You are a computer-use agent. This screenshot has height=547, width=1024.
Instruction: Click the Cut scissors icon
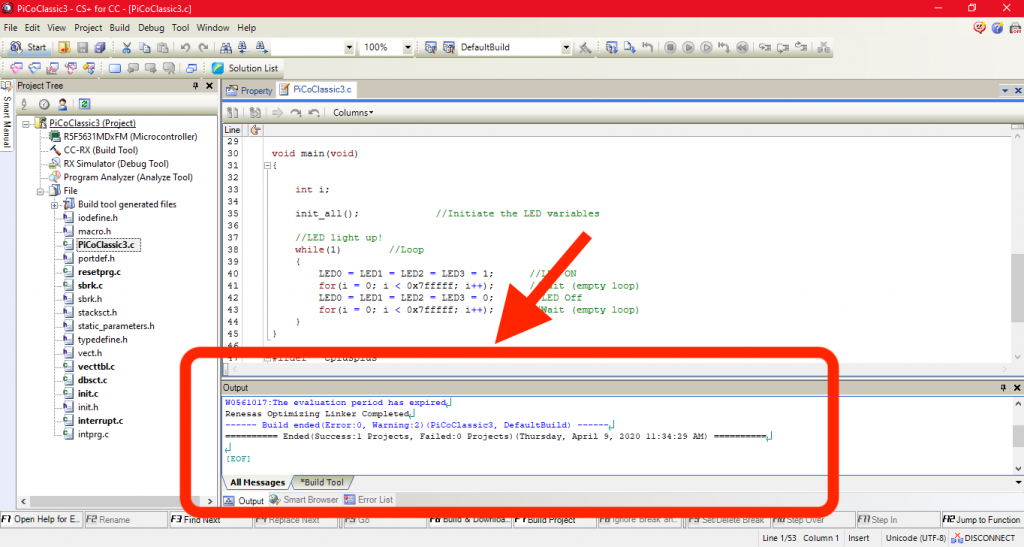127,47
